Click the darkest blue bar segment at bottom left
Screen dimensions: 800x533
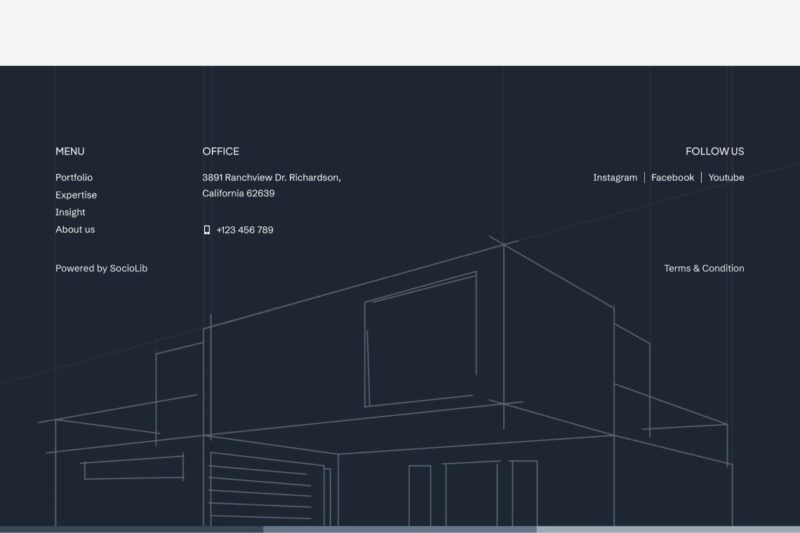[x=130, y=529]
